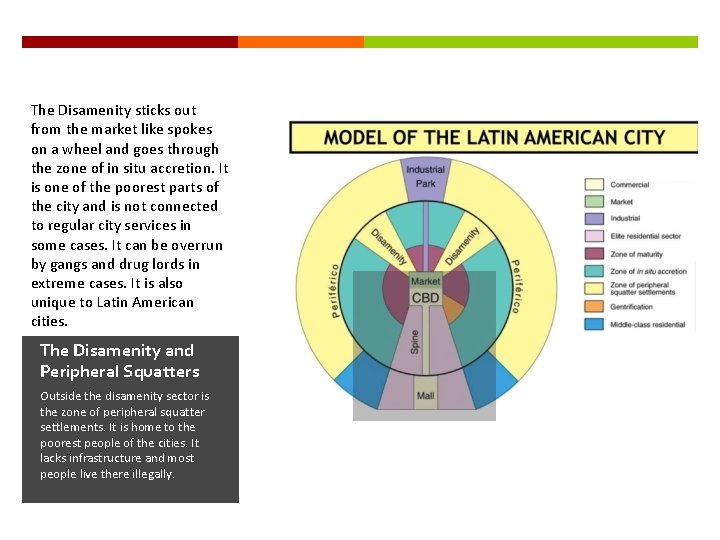This screenshot has height=540, width=720.
Task: Click the 'Middle-class residential' legend label
Action: coord(647,325)
